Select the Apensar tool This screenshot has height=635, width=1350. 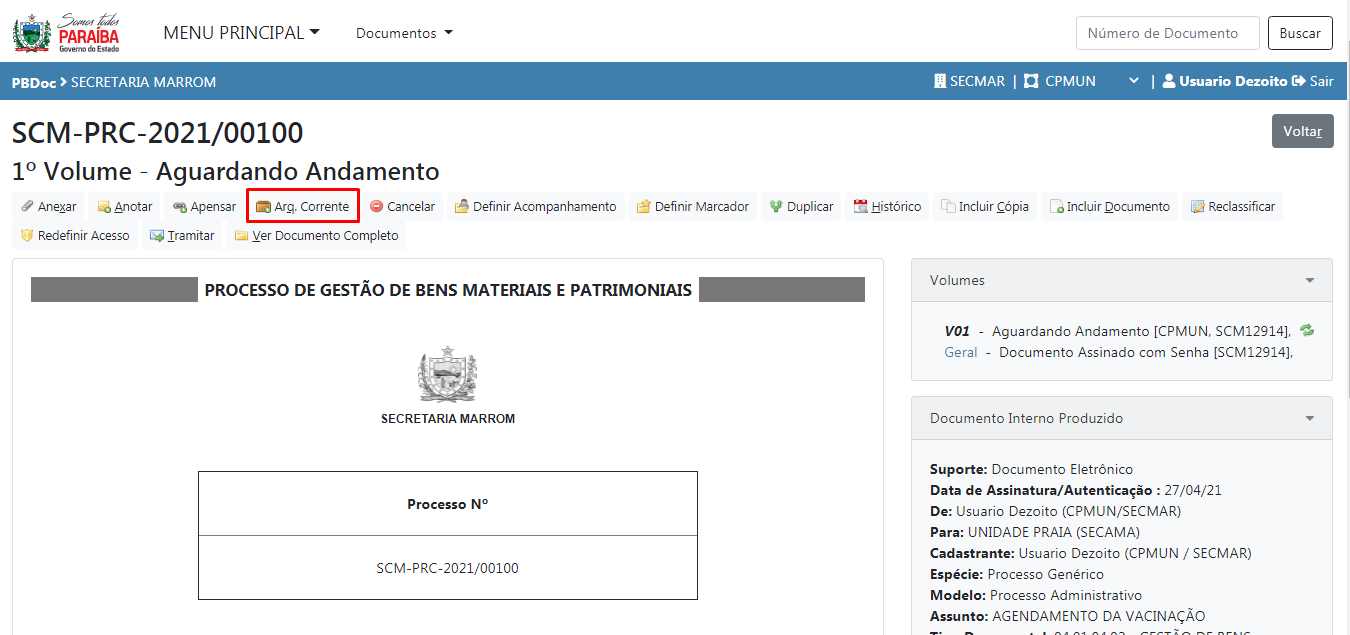point(204,207)
